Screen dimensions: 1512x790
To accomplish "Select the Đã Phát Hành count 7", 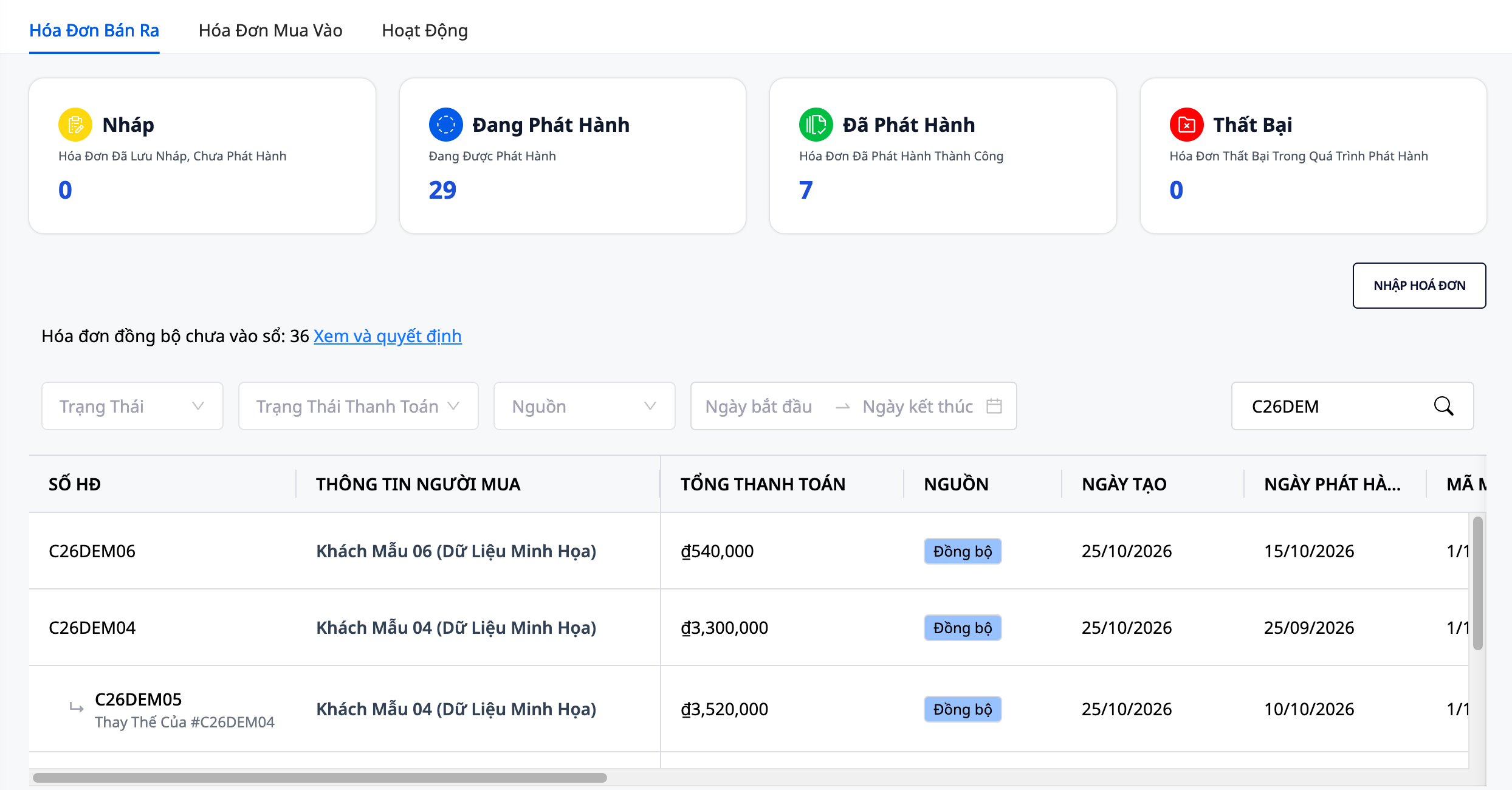I will pyautogui.click(x=806, y=190).
